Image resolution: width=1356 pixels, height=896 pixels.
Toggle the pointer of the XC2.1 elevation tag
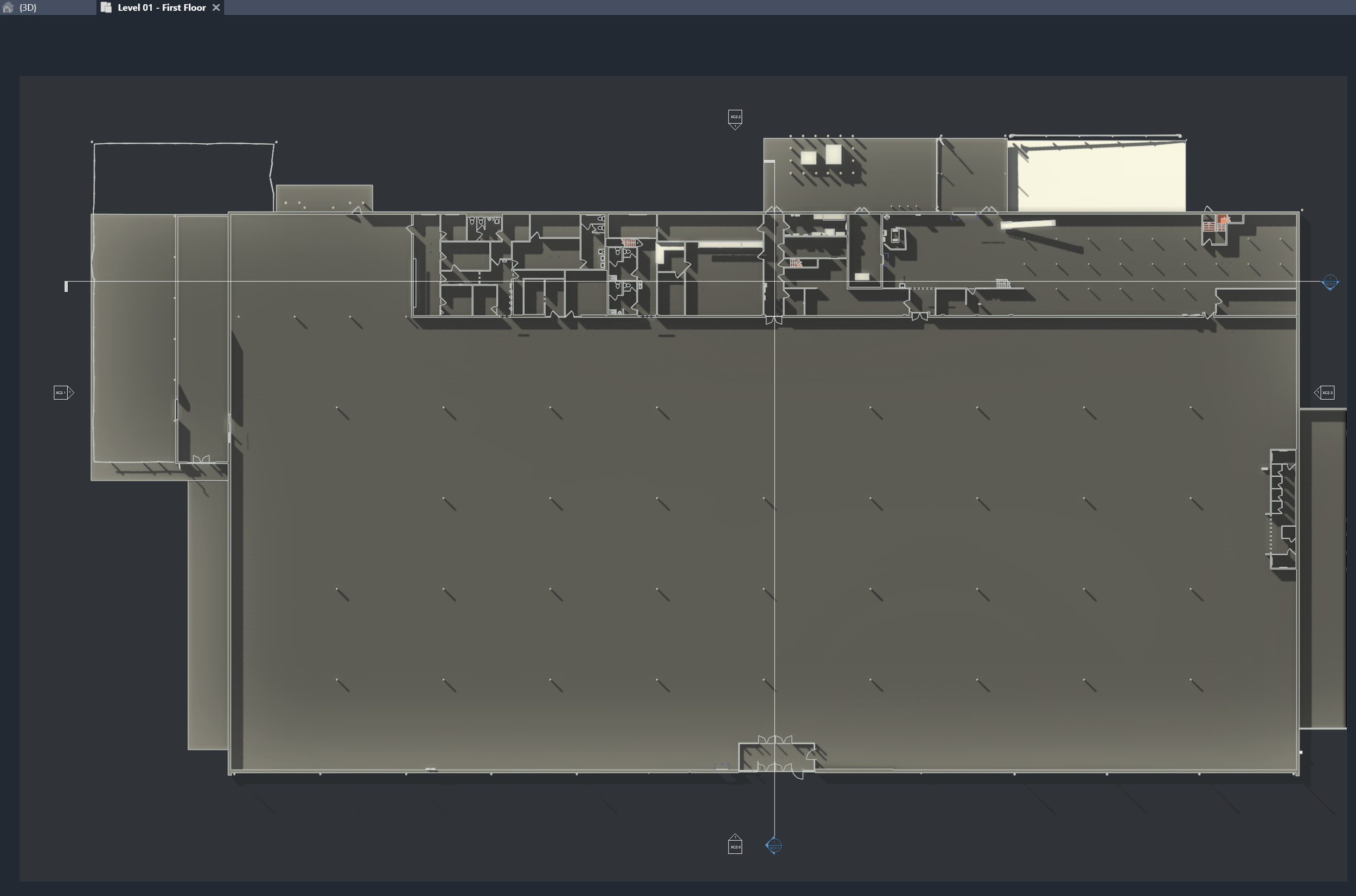tap(72, 393)
